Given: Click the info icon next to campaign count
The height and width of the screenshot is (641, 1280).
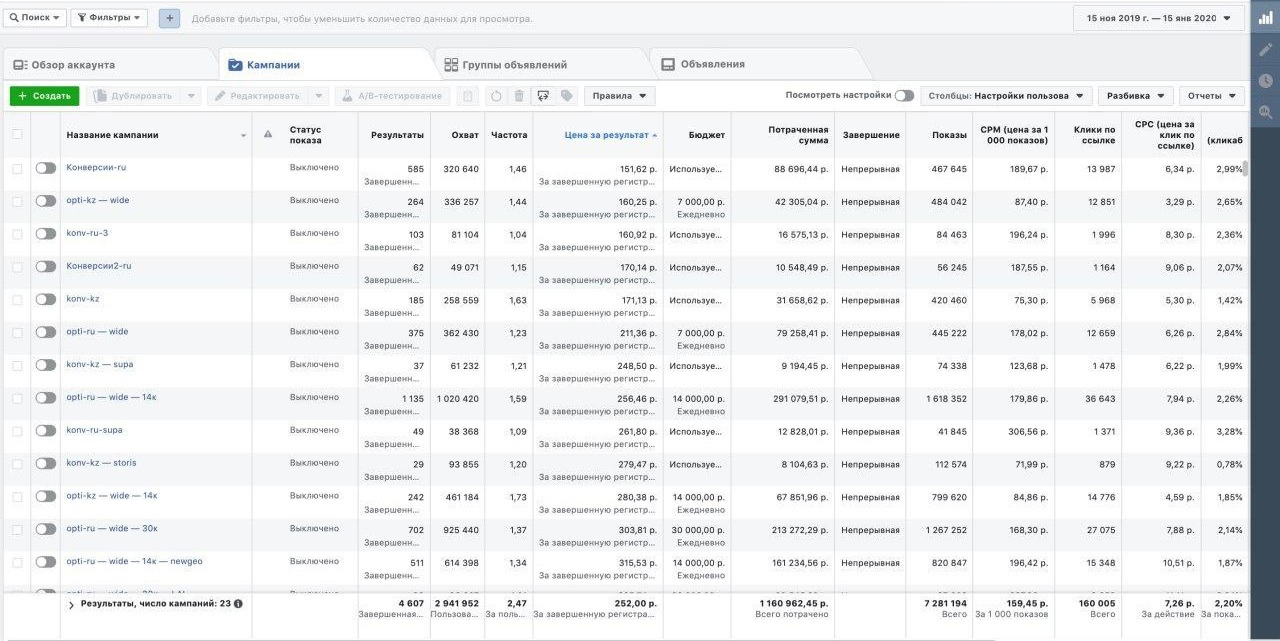Looking at the screenshot, I should pos(238,604).
